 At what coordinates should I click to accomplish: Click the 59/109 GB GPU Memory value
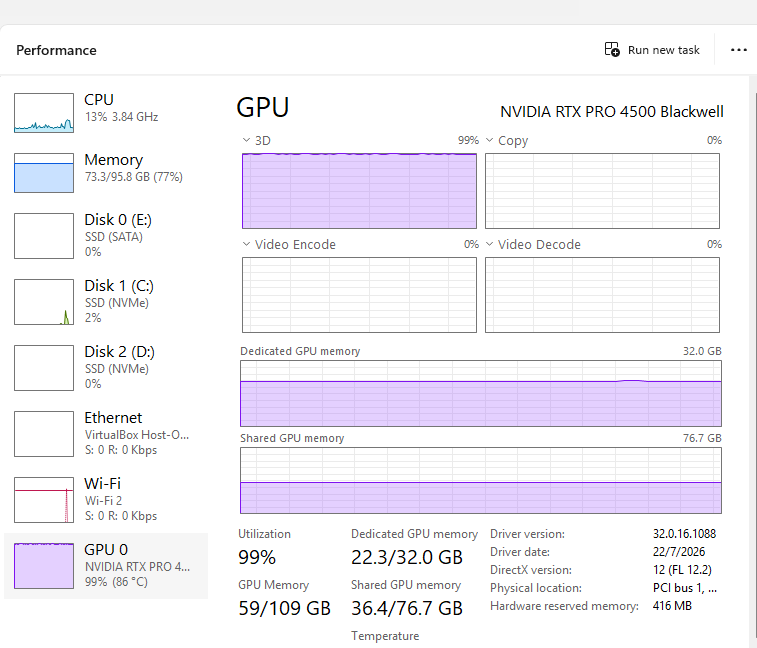(284, 608)
